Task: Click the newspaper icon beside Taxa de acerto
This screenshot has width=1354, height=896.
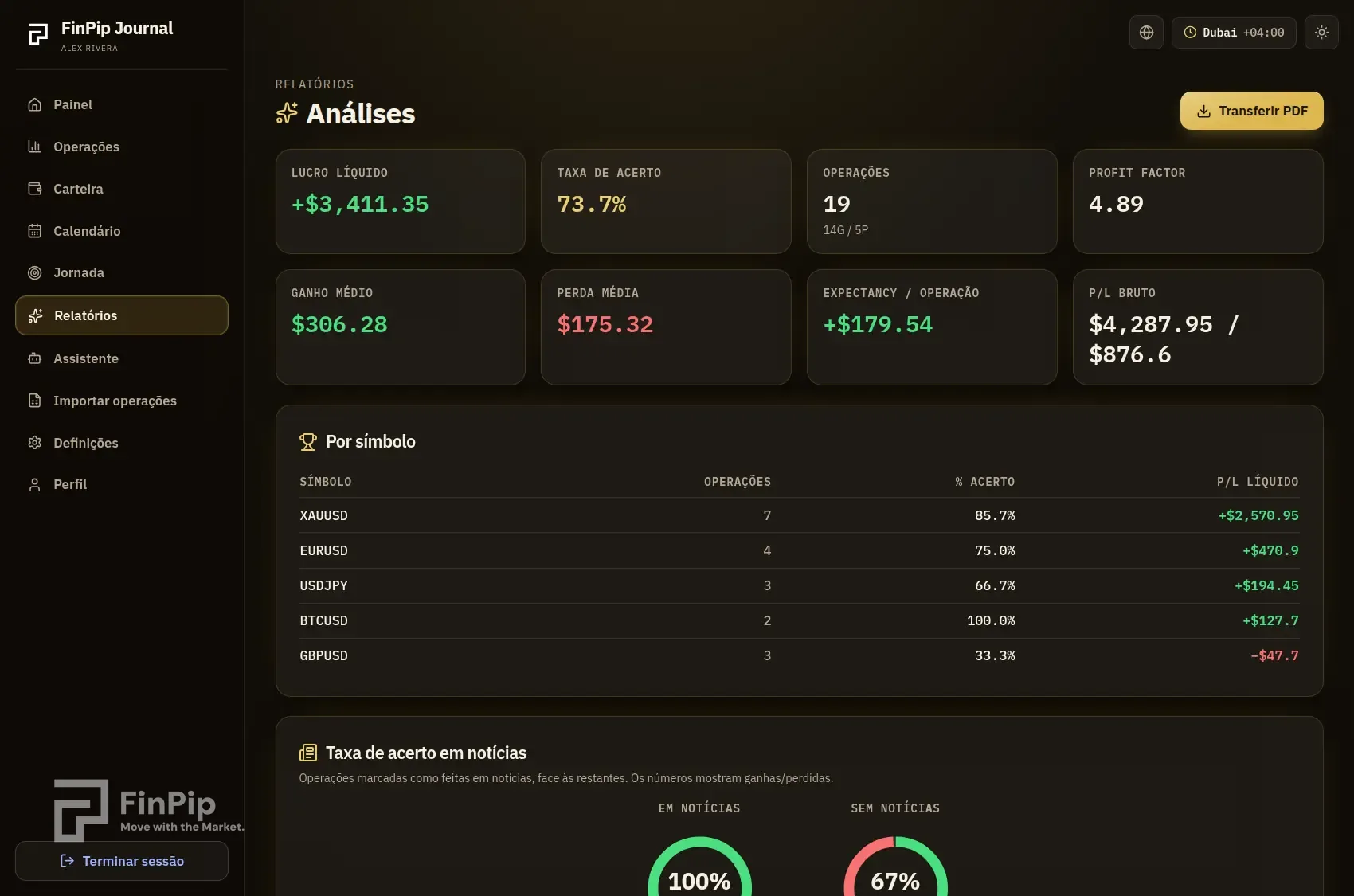Action: pos(308,753)
